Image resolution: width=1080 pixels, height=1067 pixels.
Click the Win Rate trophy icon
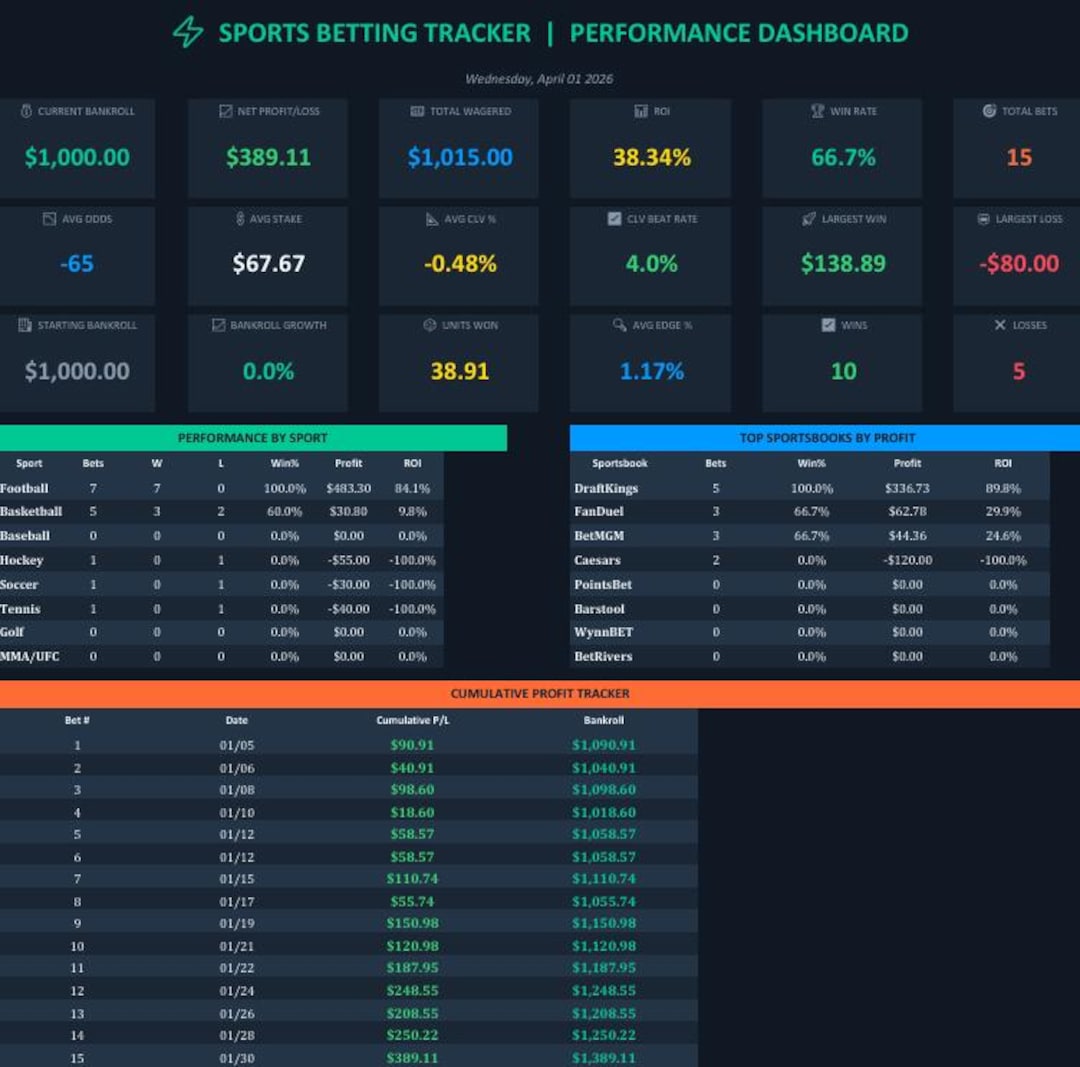(818, 111)
